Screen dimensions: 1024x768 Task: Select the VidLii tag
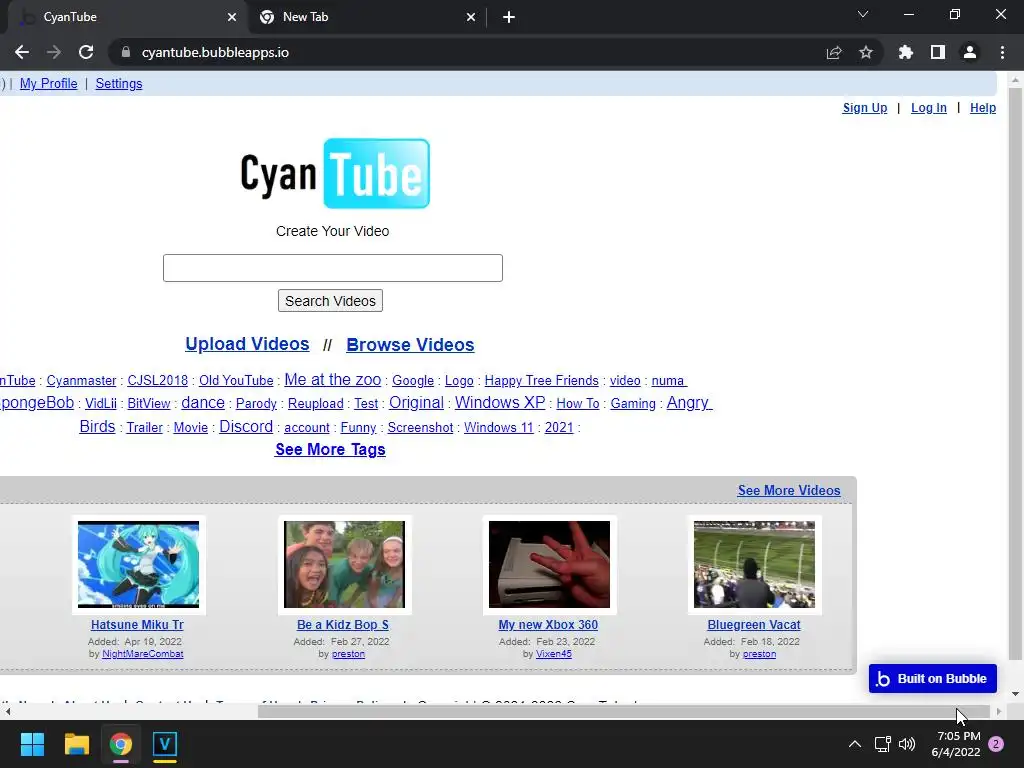click(101, 404)
